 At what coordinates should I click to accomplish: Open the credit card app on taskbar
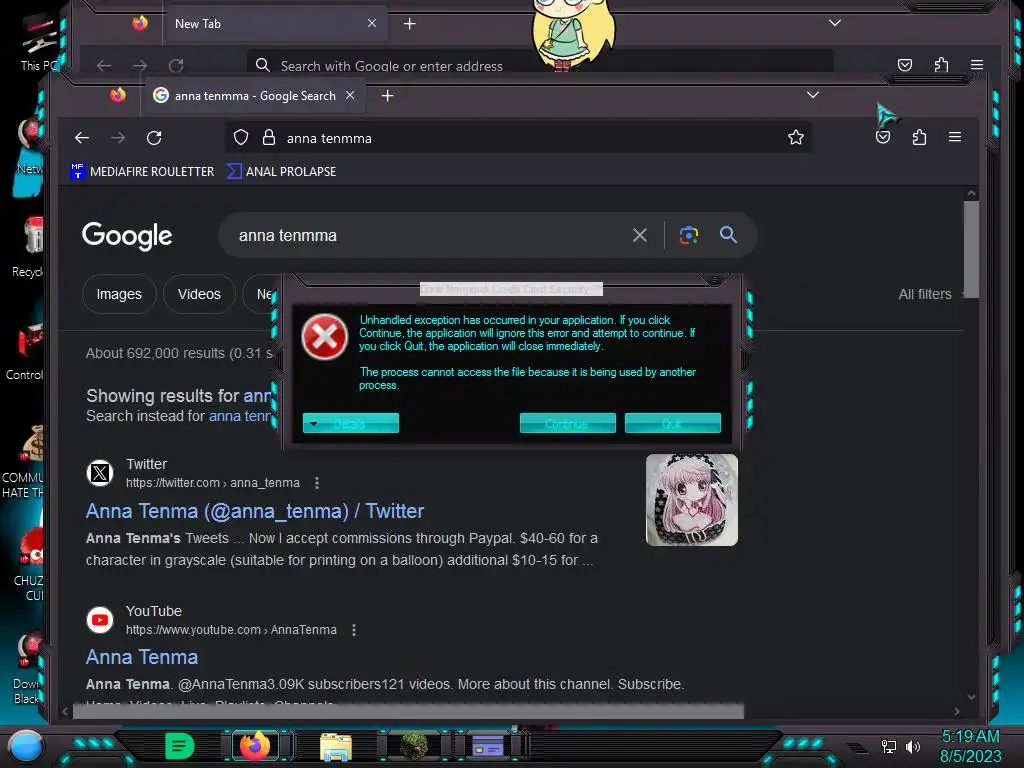[488, 745]
